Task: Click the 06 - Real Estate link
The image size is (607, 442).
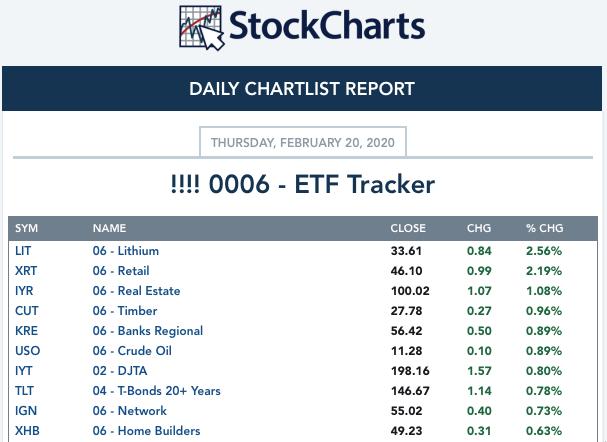Action: pos(136,291)
